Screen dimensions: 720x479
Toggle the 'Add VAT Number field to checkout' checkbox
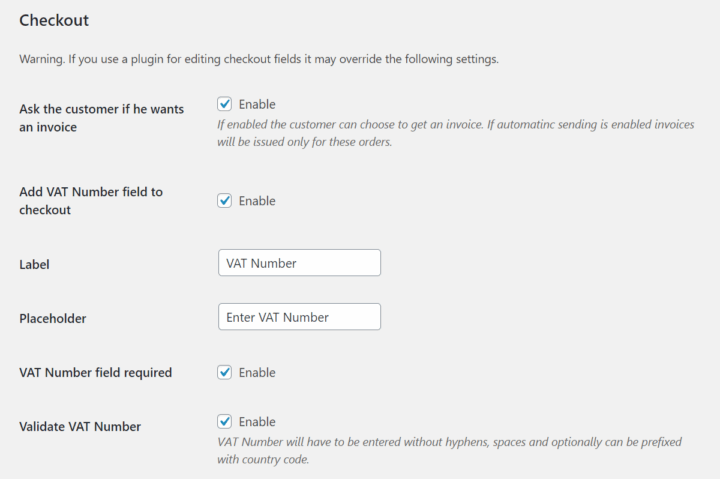click(225, 200)
